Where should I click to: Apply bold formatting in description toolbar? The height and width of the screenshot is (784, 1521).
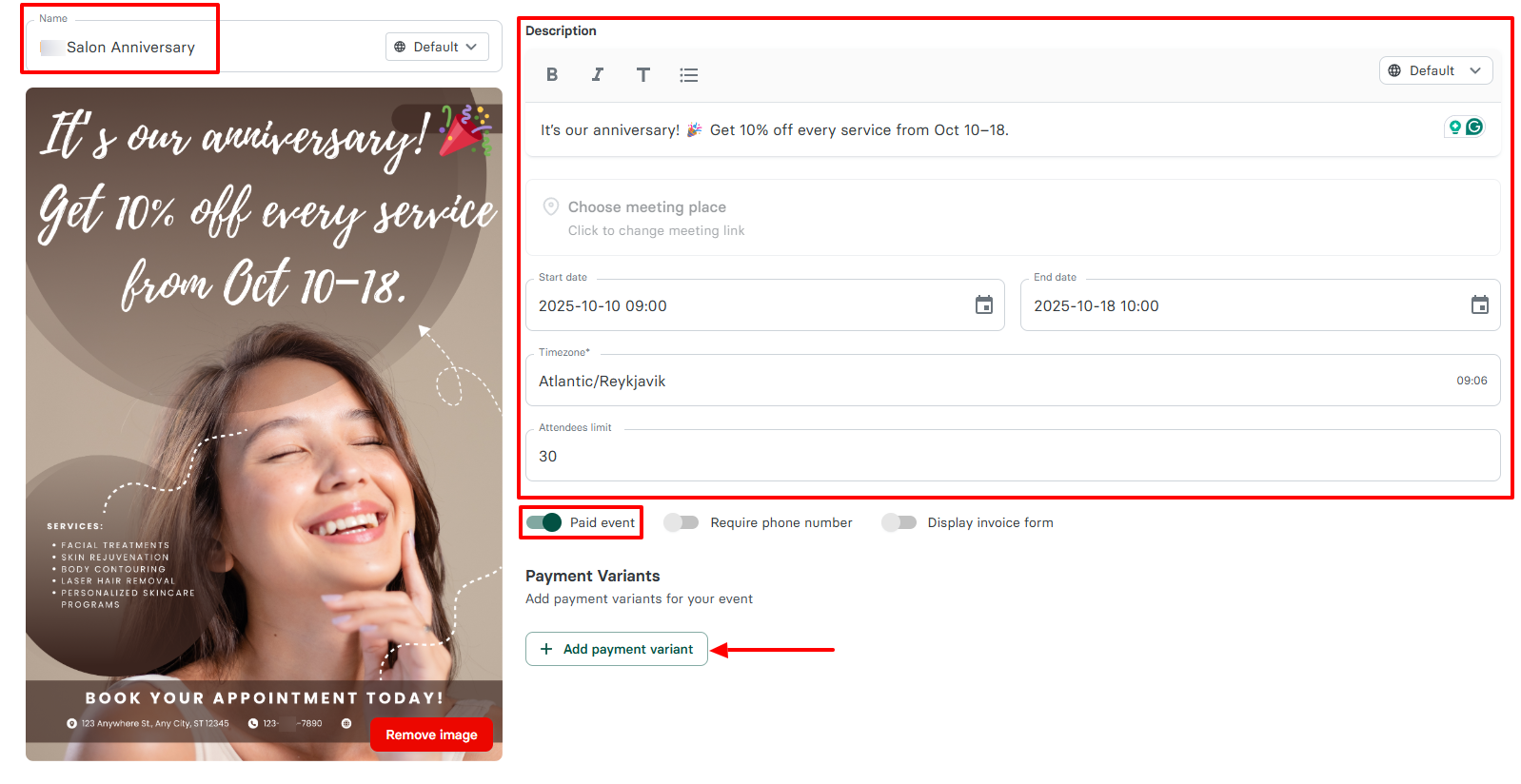[552, 74]
